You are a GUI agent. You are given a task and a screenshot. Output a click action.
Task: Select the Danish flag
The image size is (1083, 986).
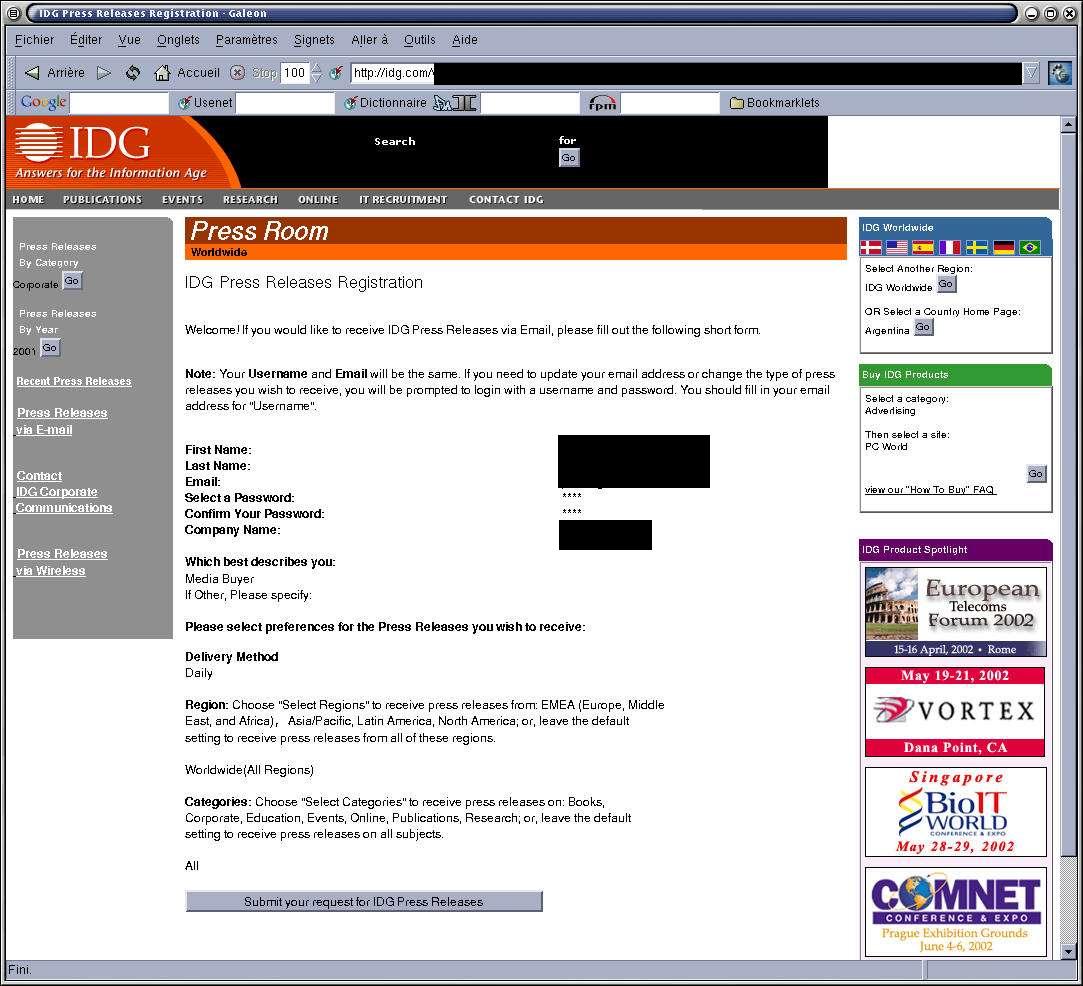tap(871, 247)
